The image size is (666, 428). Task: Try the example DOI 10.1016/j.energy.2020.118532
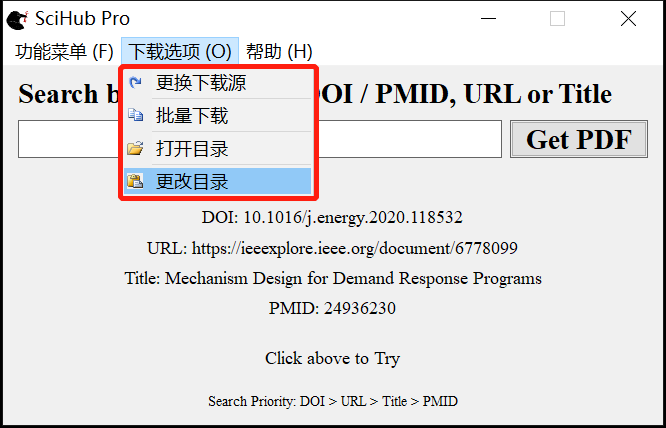click(x=332, y=217)
